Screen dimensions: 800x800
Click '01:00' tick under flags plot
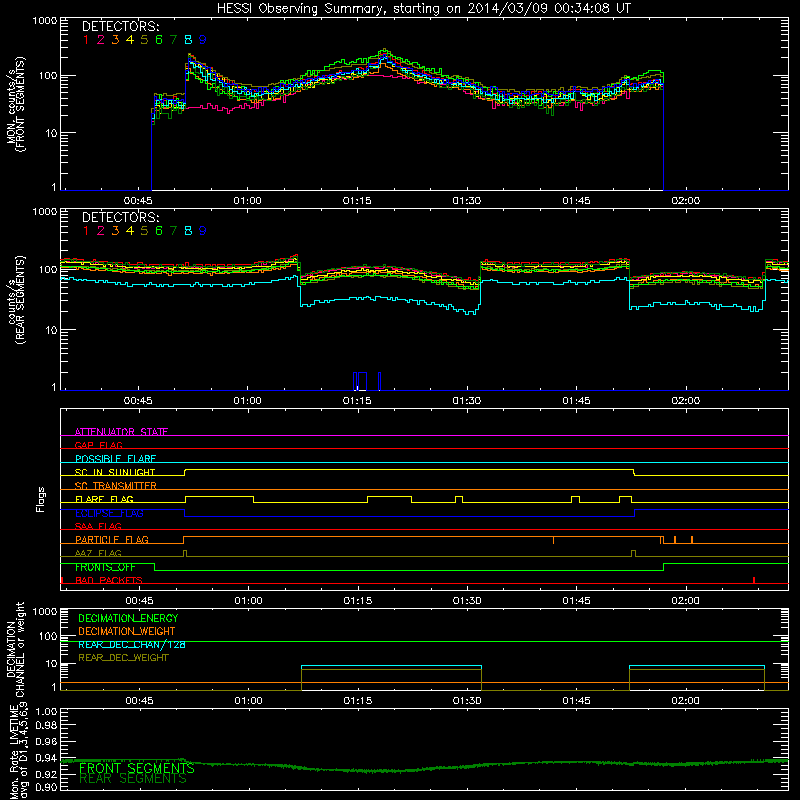(x=248, y=601)
